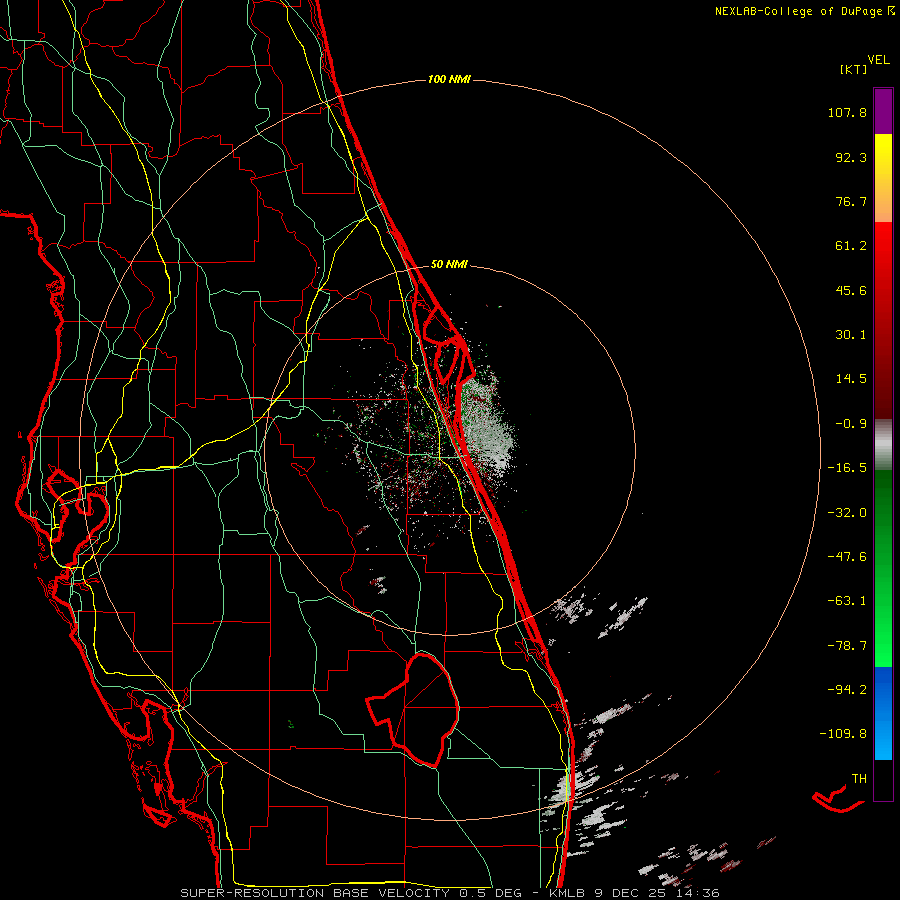Click the purple color band on velocity scale

pos(883,112)
